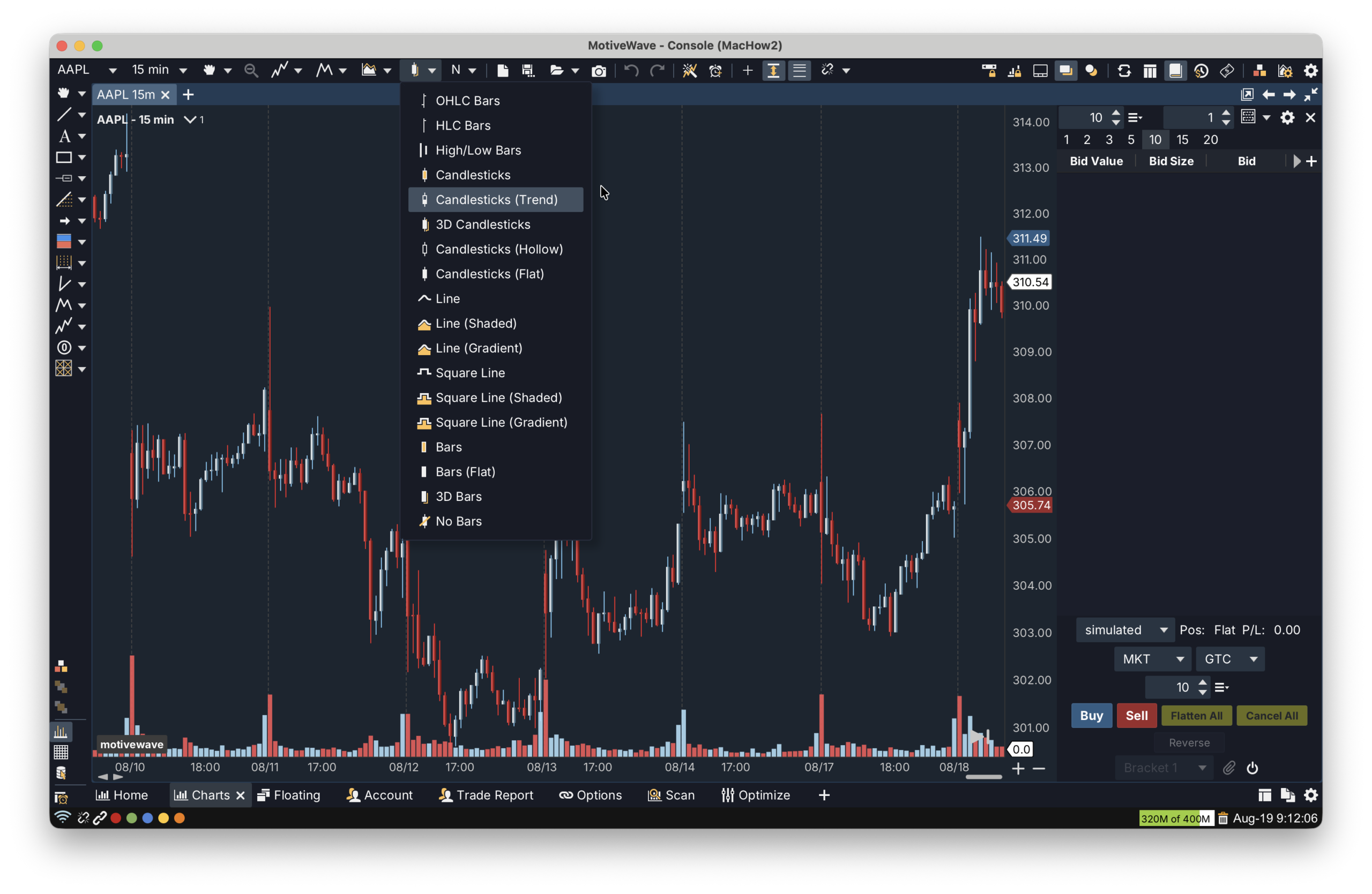The height and width of the screenshot is (894, 1372).
Task: Choose Candlesticks (Hollow) from bar type menu
Action: coord(496,249)
